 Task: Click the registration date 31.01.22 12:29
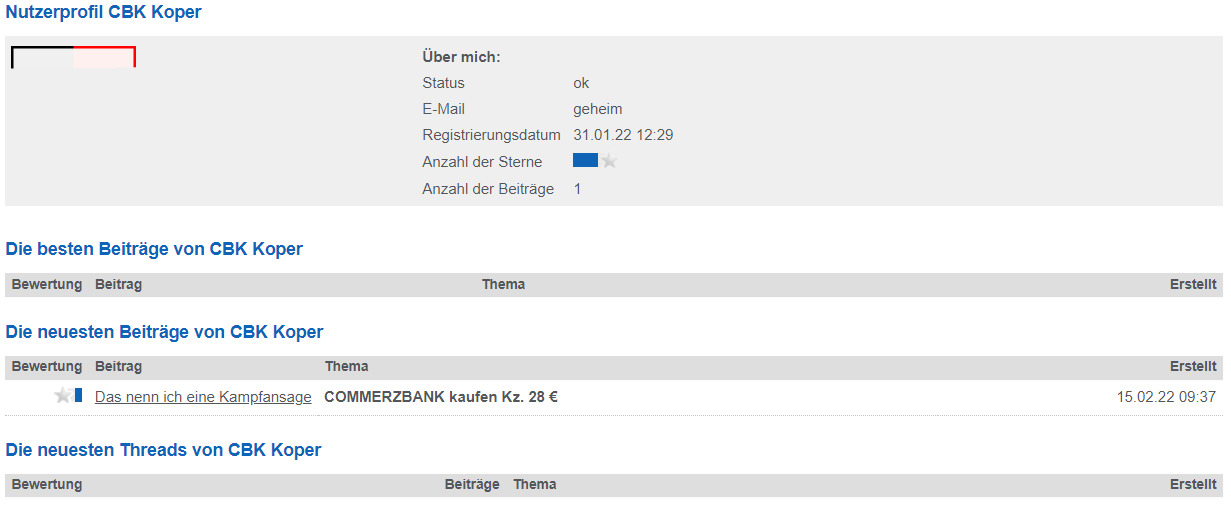pyautogui.click(x=623, y=135)
